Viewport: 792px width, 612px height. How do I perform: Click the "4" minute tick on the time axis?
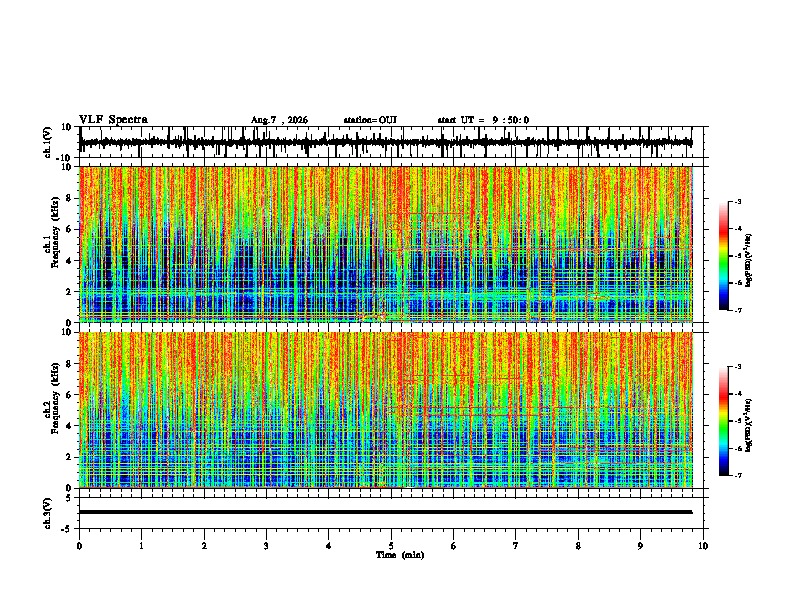tap(329, 546)
